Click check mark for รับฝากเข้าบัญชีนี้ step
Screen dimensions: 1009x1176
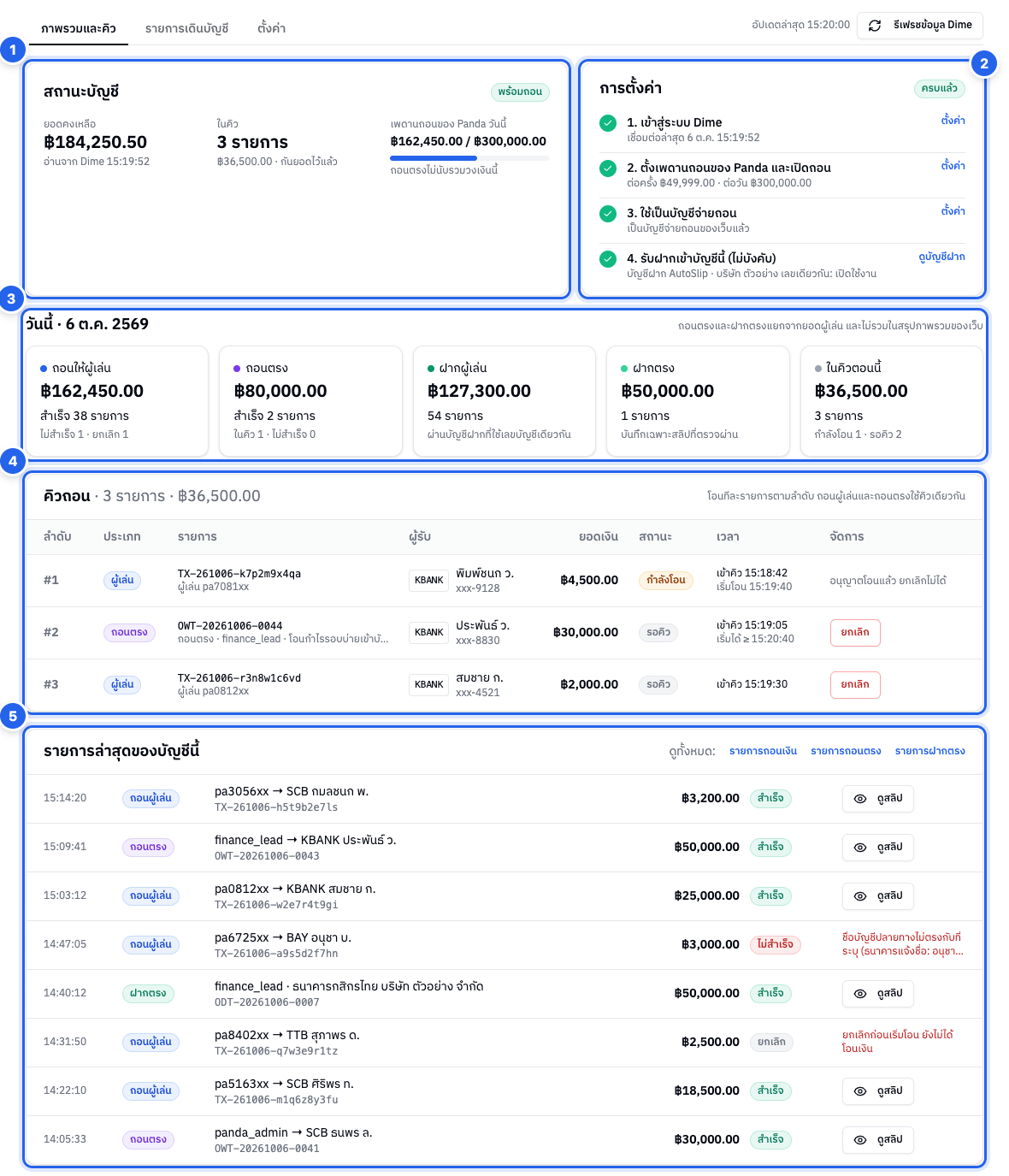(608, 259)
